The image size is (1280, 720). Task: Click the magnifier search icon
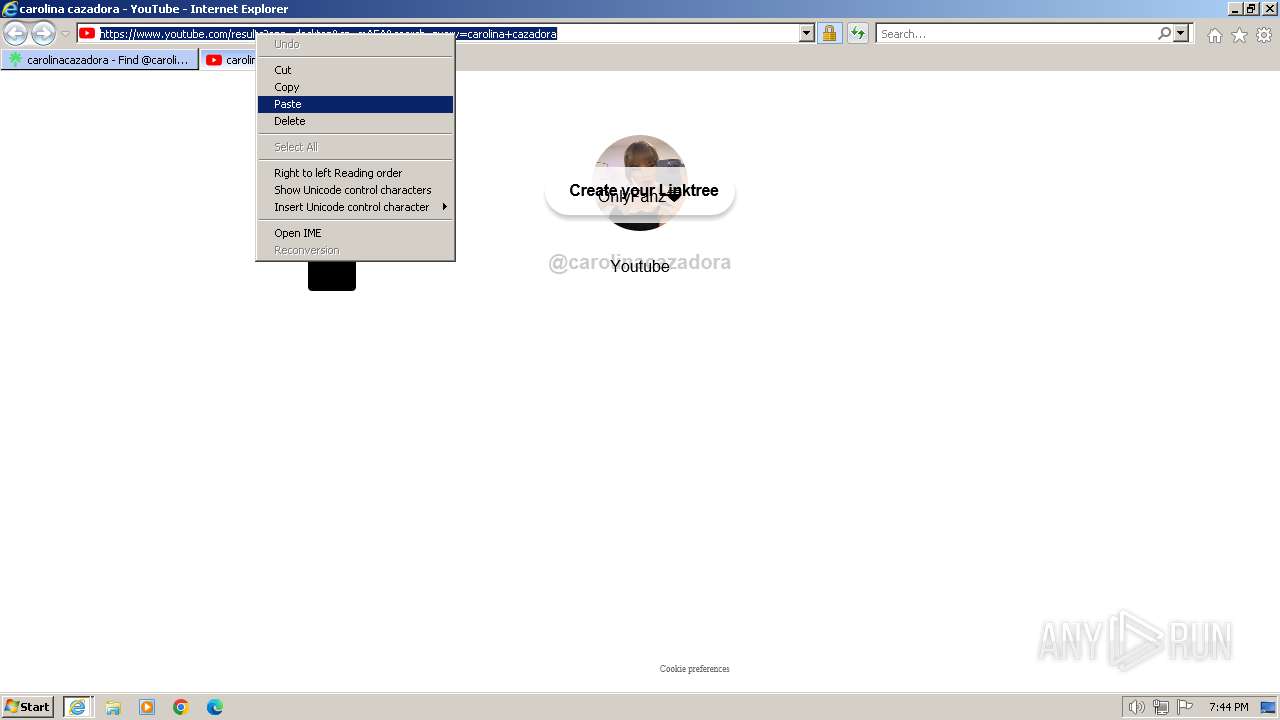(1164, 34)
